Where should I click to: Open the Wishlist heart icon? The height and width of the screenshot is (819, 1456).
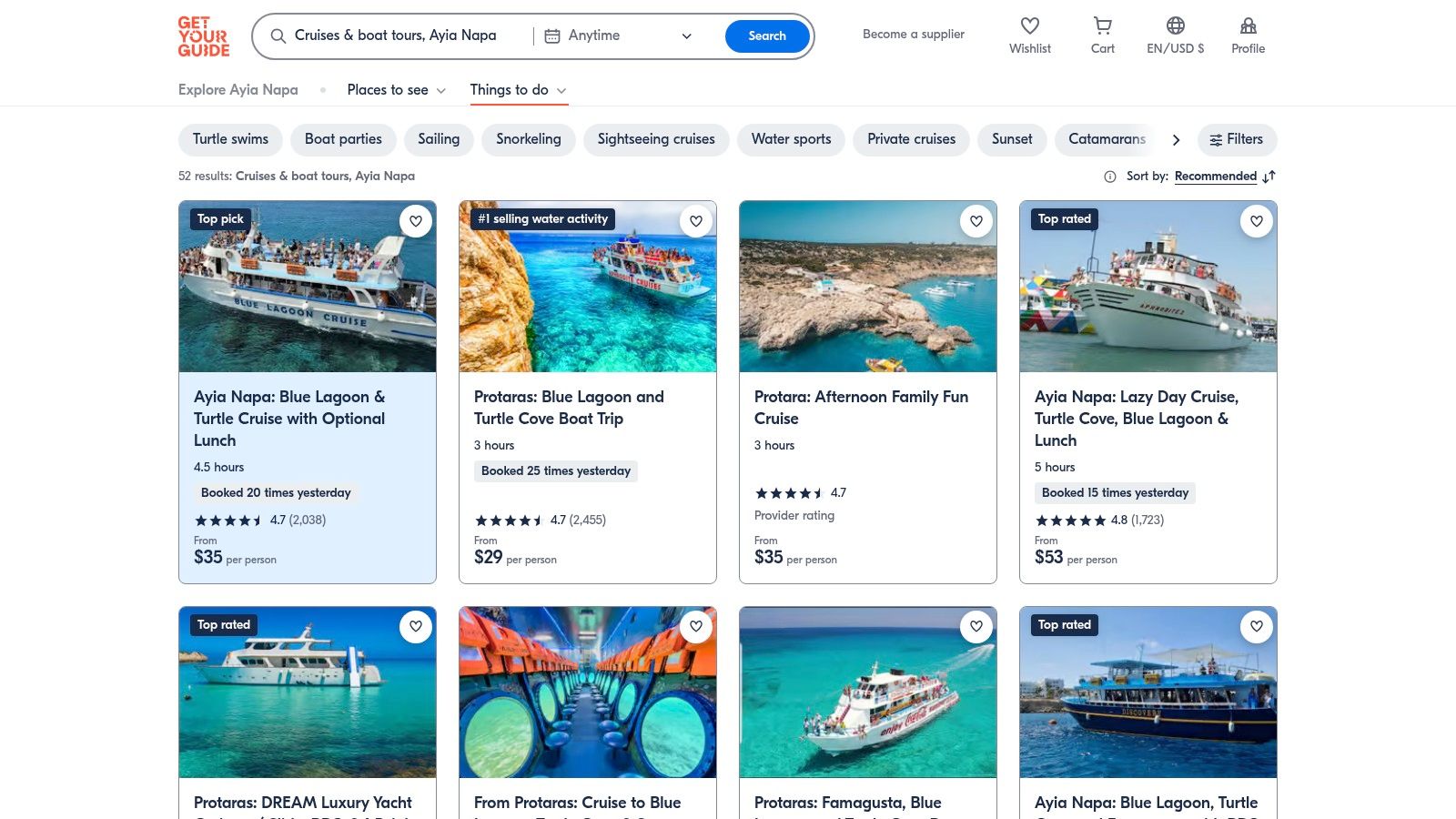point(1030,25)
